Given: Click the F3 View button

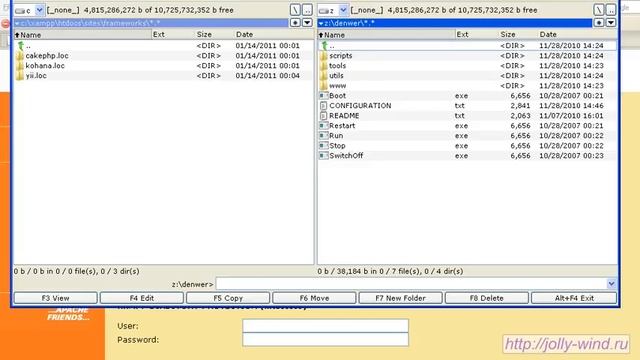Looking at the screenshot, I should click(56, 298).
